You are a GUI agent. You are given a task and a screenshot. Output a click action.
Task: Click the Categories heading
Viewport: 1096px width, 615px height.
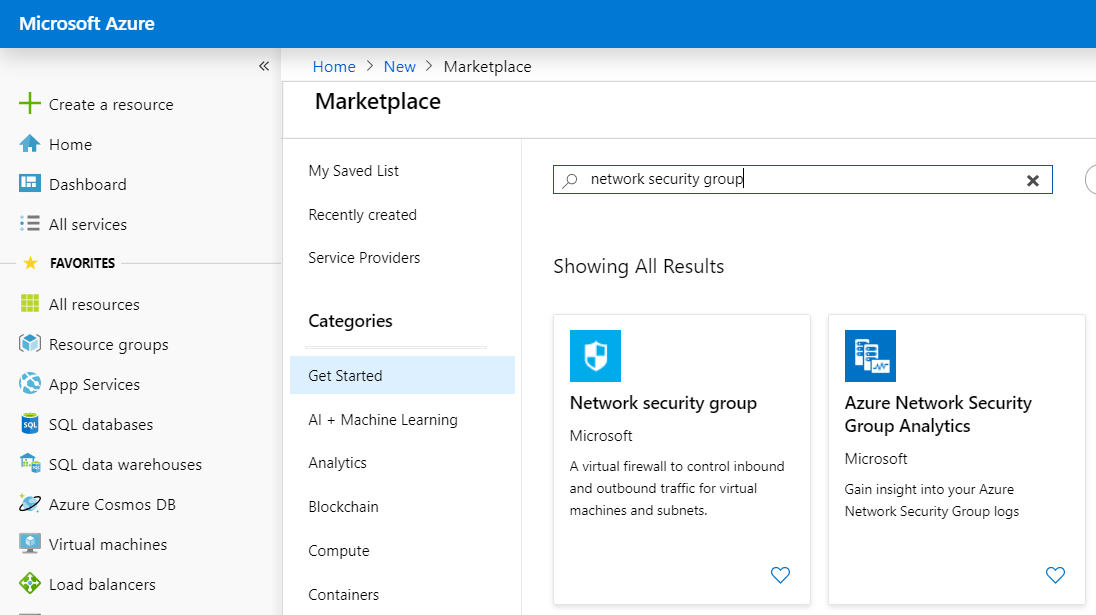350,321
